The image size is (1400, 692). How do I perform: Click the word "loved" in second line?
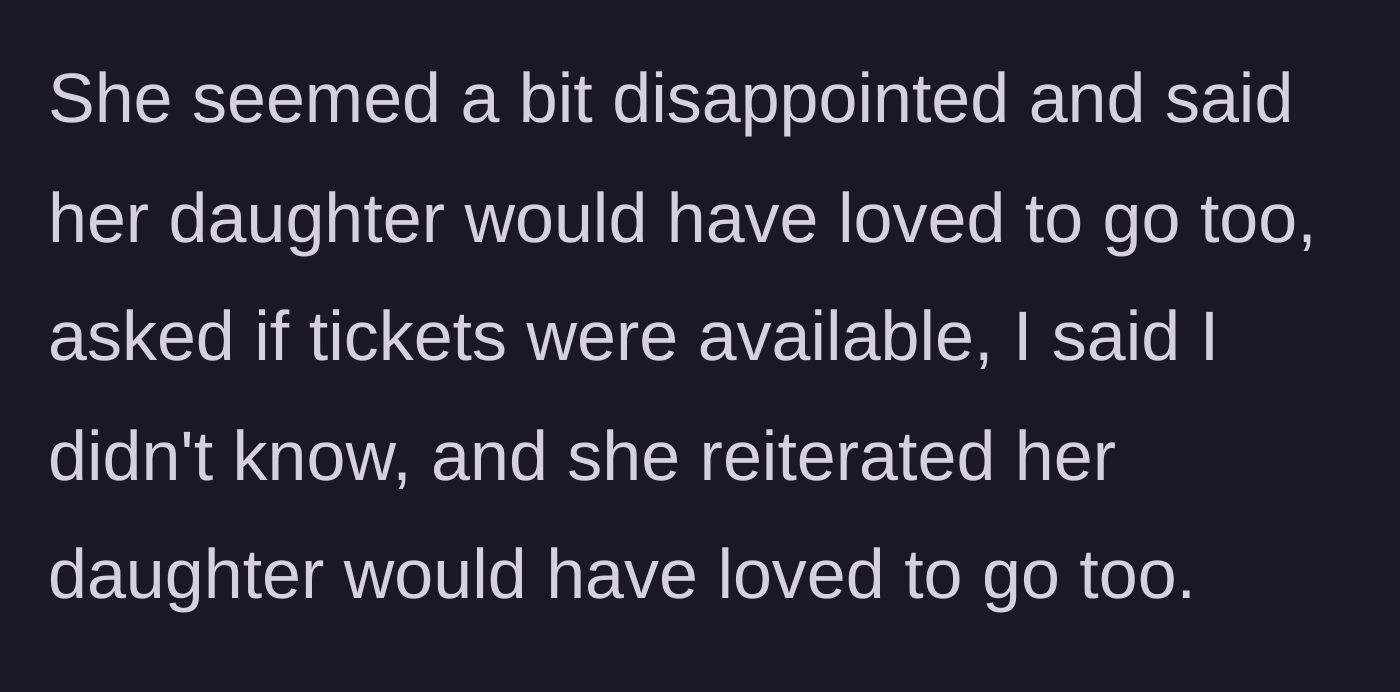coord(920,218)
